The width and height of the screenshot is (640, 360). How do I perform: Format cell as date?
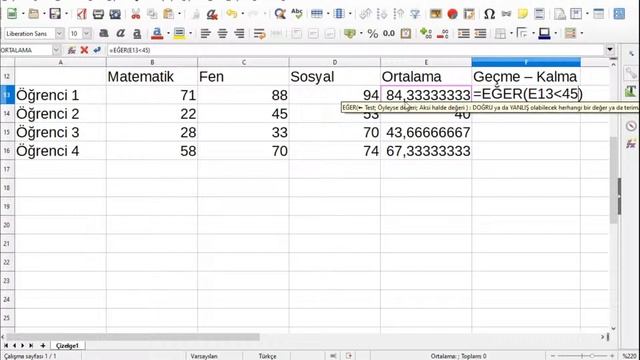[406, 33]
